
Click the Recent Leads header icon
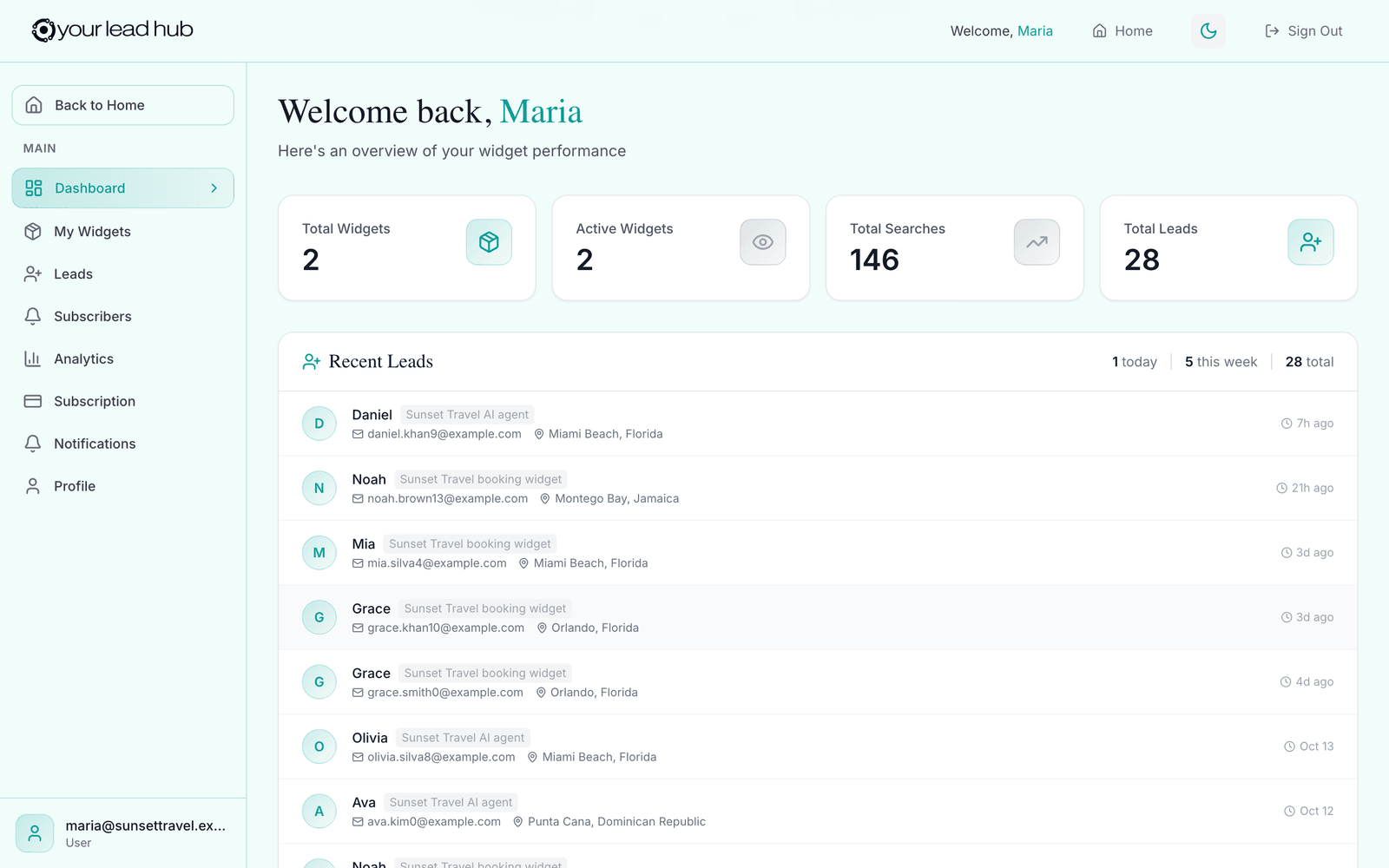click(311, 362)
